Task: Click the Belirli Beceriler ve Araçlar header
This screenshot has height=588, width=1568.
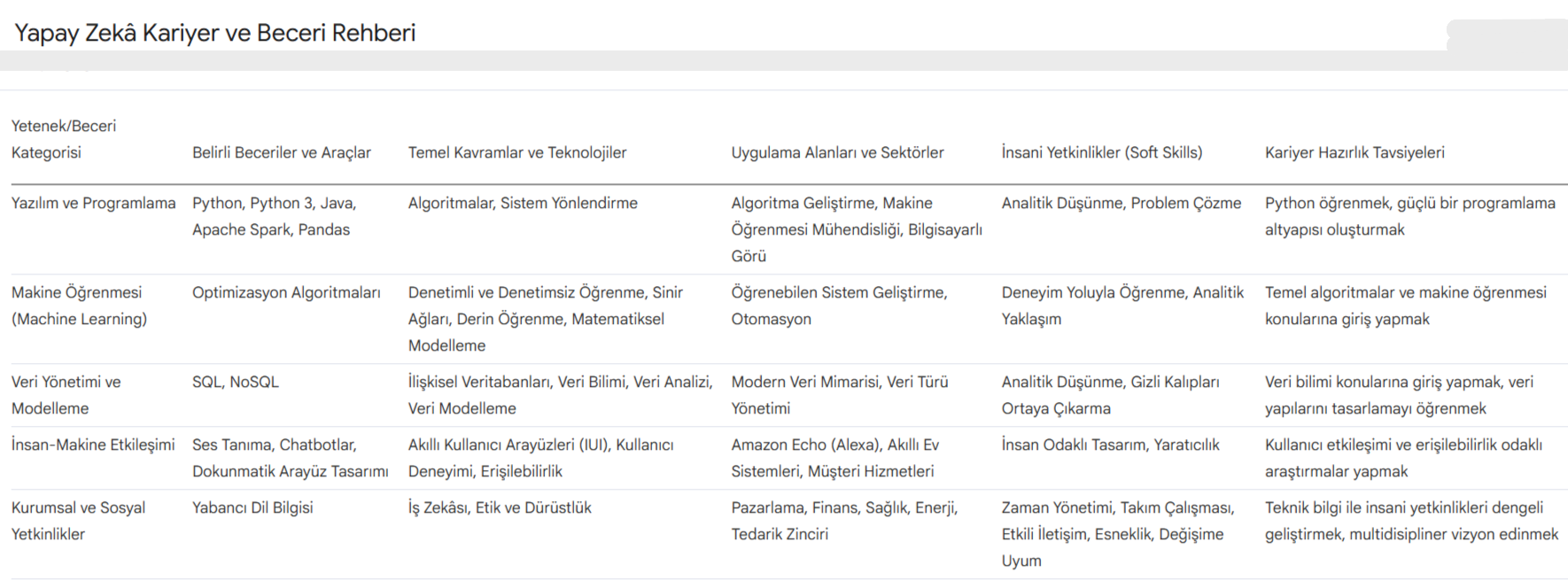Action: pos(282,152)
